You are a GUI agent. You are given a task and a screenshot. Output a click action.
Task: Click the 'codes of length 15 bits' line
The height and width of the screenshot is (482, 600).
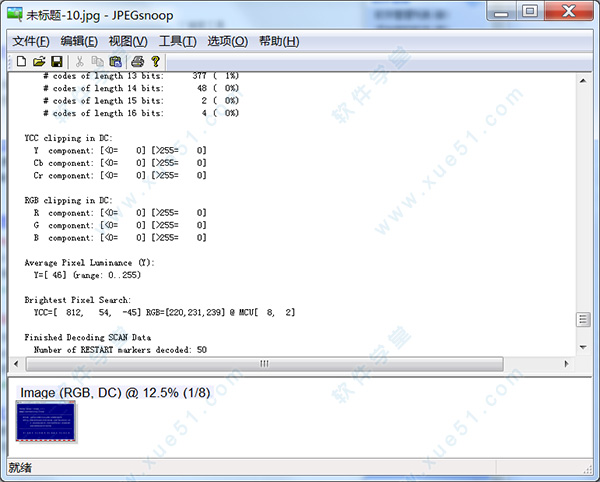141,101
